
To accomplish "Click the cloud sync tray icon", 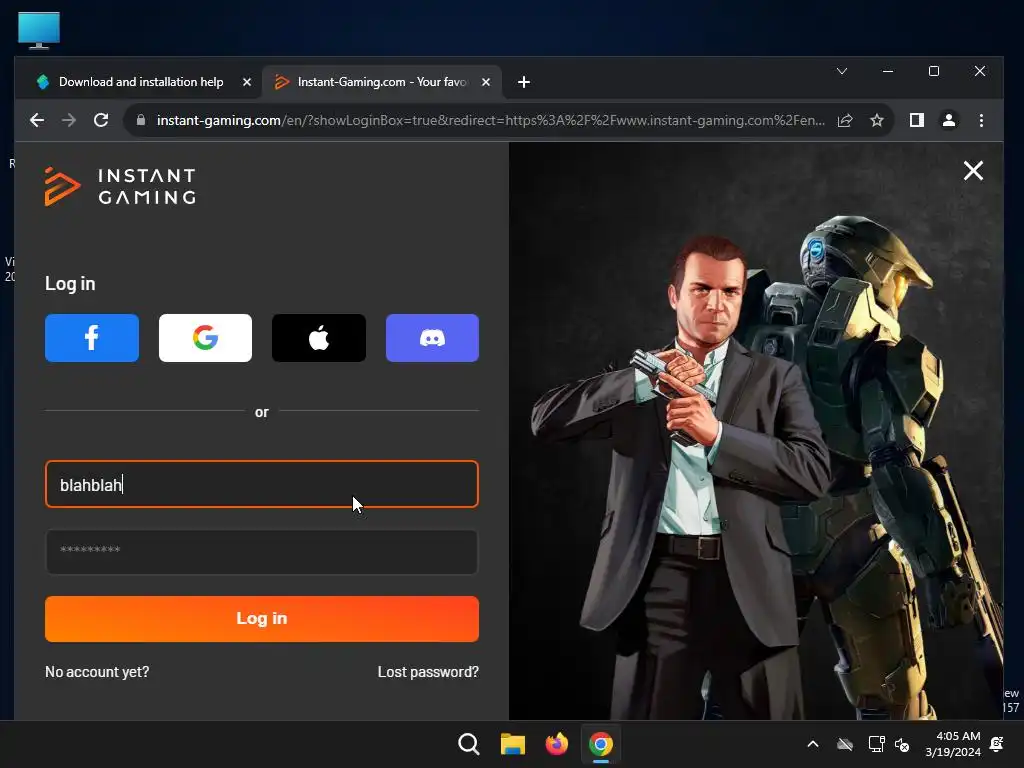I will coord(845,744).
